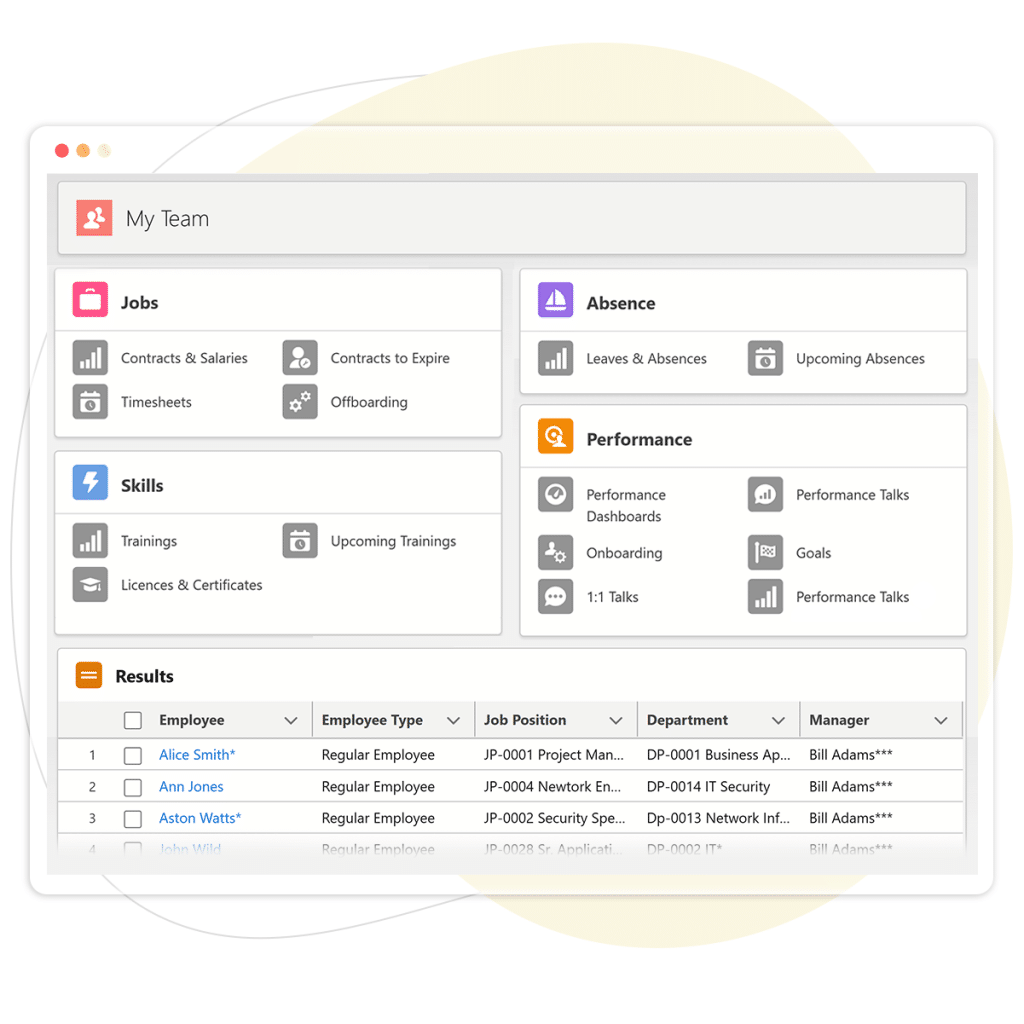This screenshot has height=1024, width=1024.
Task: Click the Licences & Certificates graduation icon
Action: [x=90, y=585]
